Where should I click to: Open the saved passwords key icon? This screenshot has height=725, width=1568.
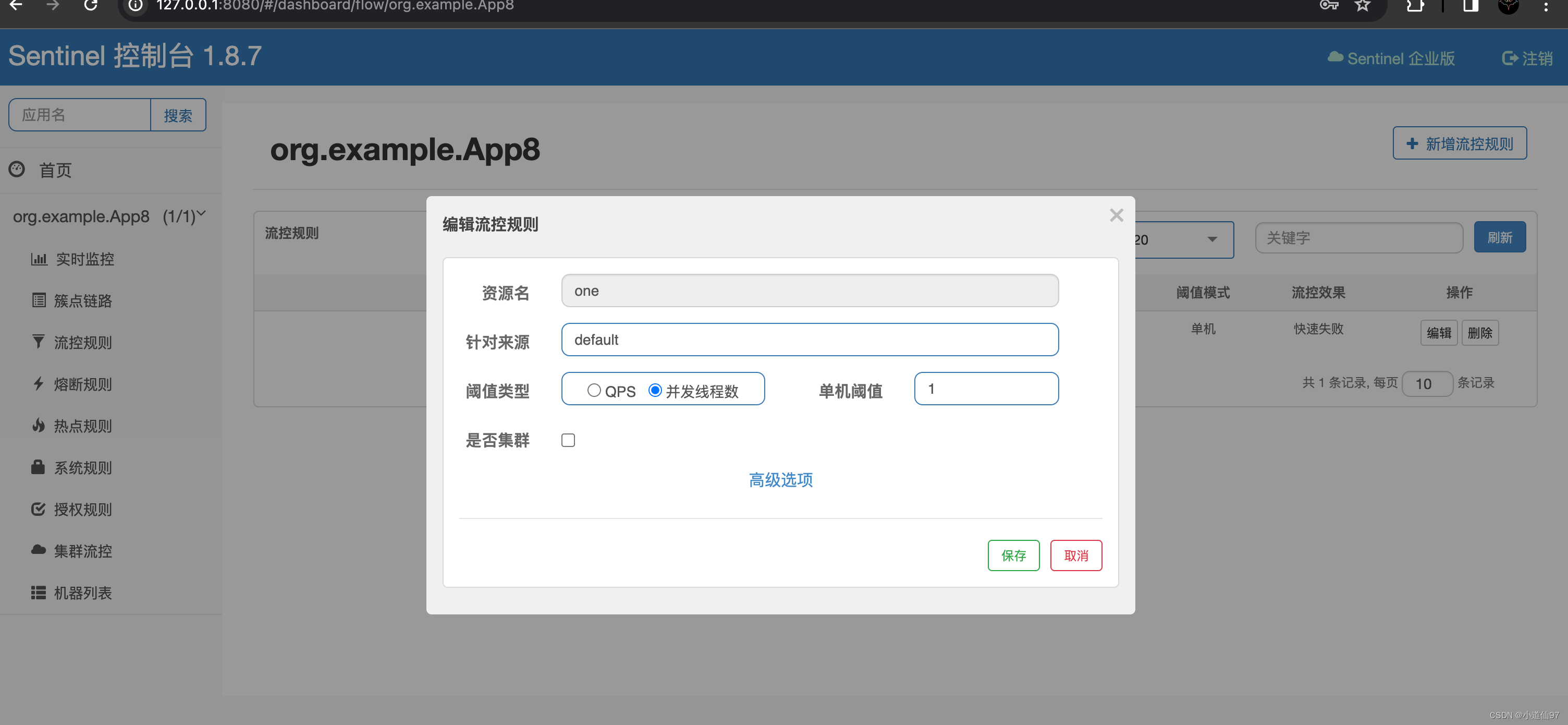[1329, 6]
